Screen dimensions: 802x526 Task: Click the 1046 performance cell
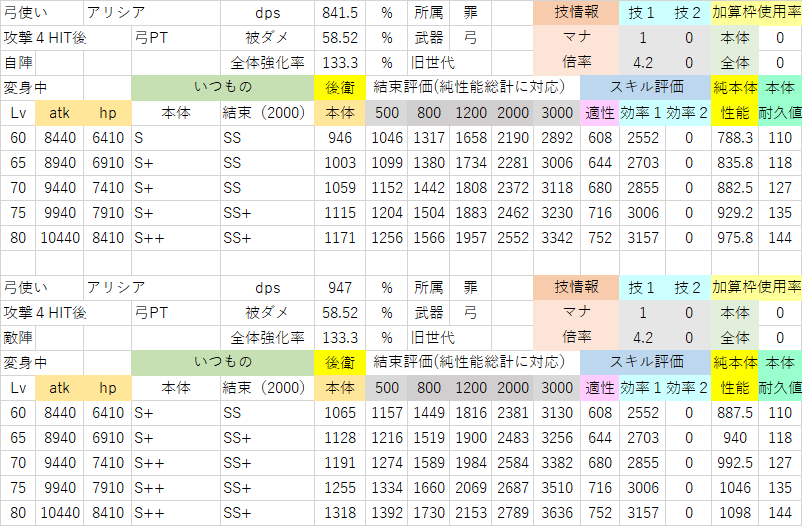[734, 488]
